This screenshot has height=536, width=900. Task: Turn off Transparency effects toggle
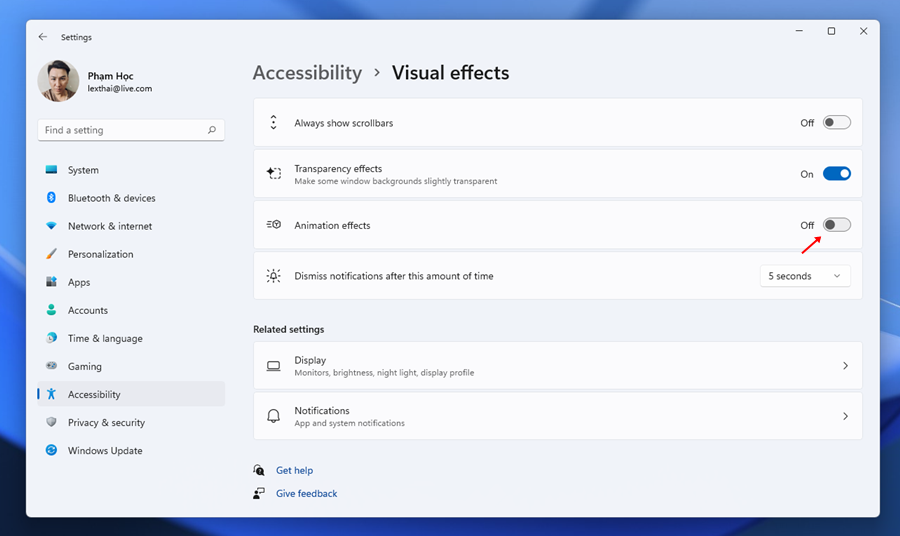point(836,173)
